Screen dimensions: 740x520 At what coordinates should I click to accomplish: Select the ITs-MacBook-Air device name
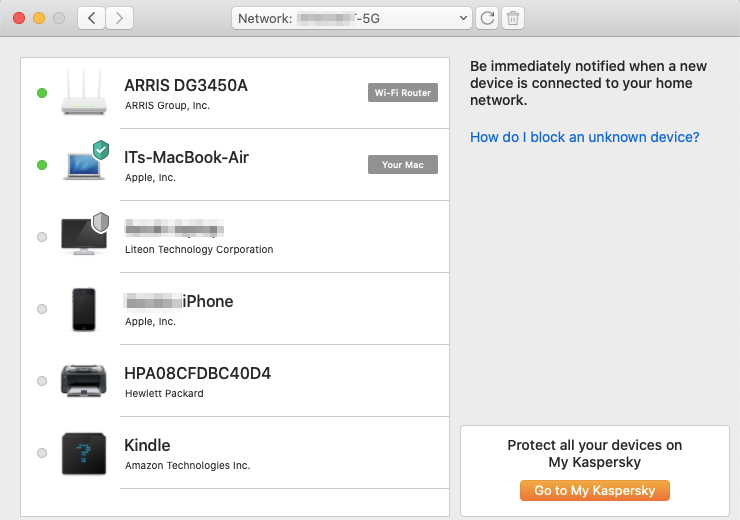[186, 158]
